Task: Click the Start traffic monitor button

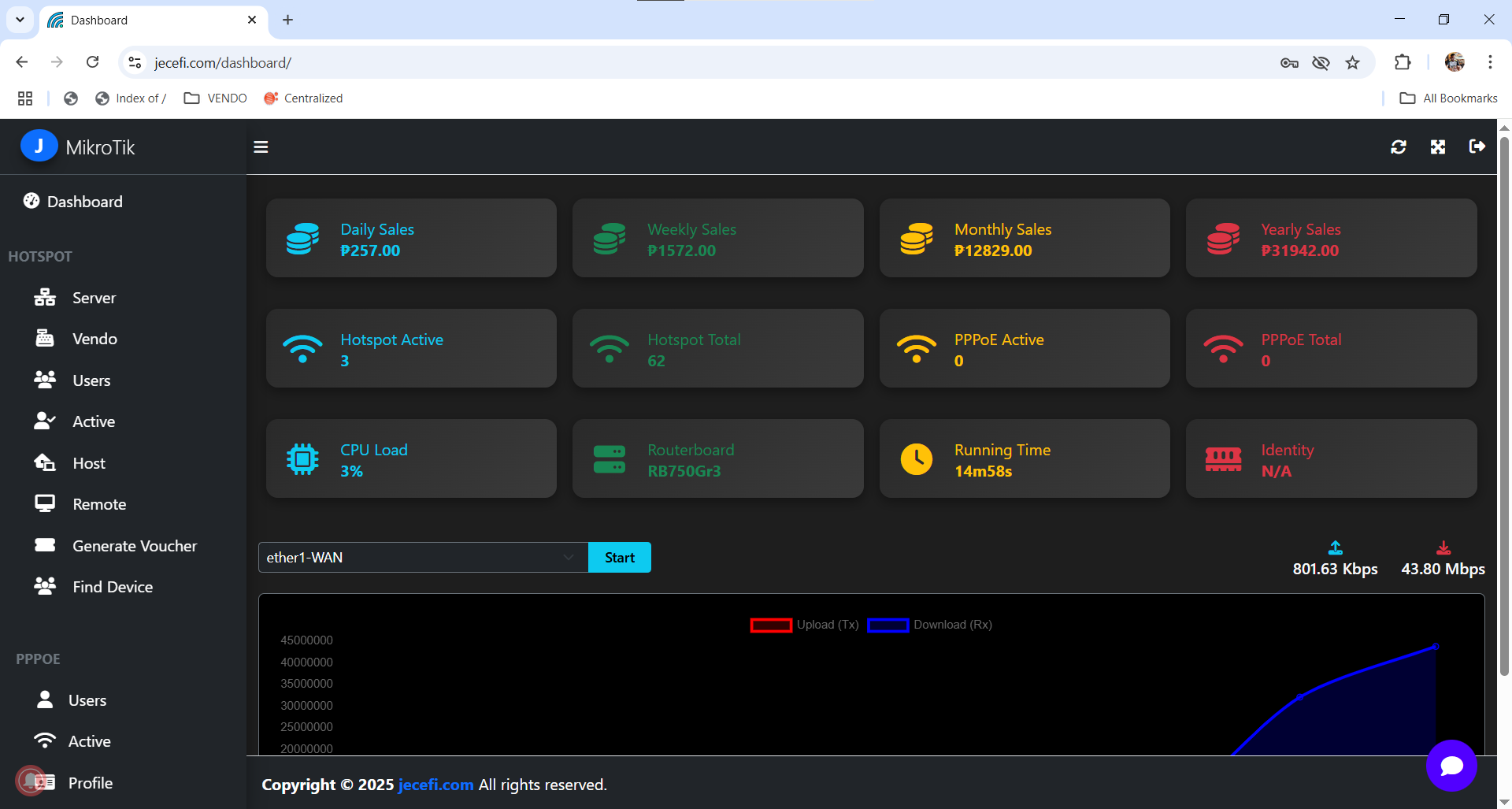Action: pos(620,558)
